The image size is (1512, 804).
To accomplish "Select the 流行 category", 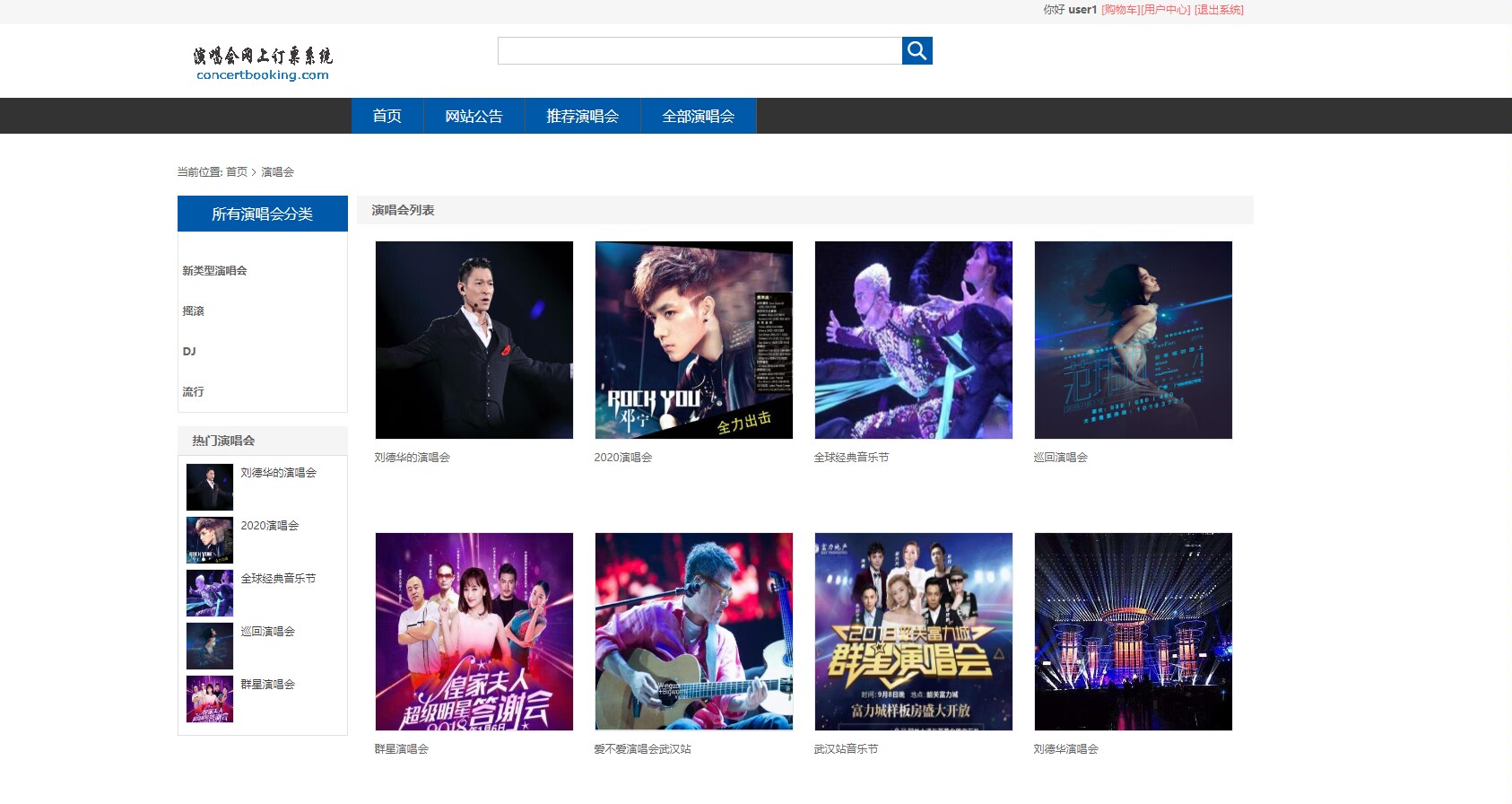I will point(193,392).
